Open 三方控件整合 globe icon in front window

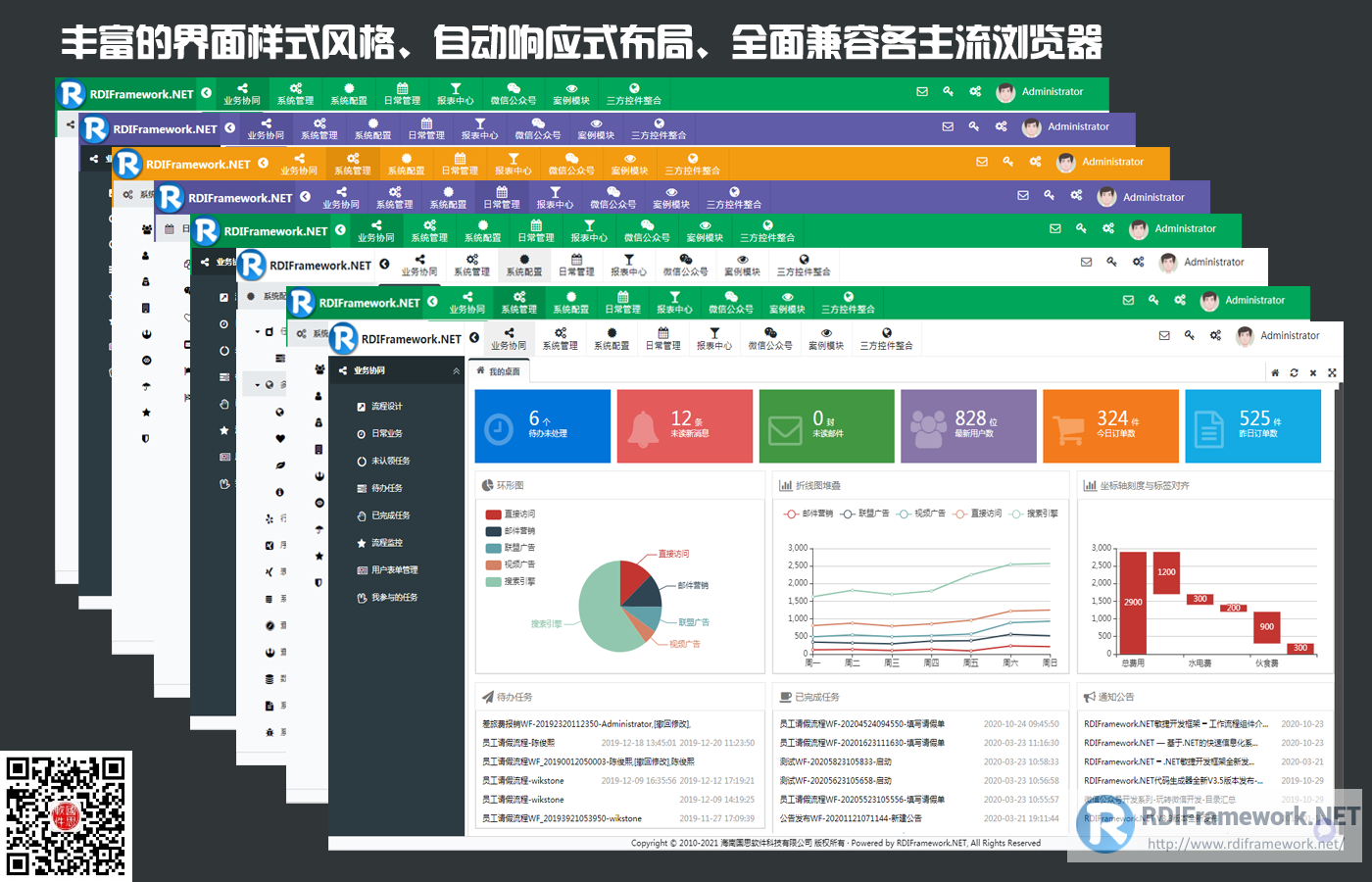click(887, 333)
